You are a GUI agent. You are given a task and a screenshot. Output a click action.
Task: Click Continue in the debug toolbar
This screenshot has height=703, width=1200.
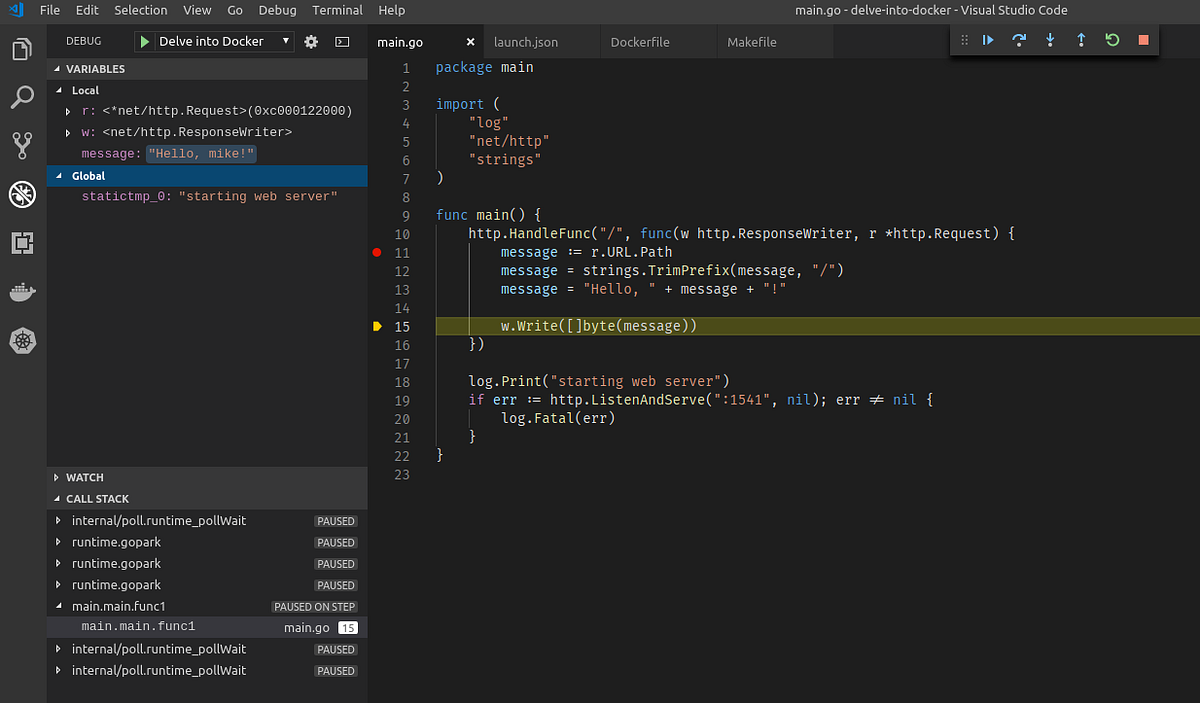tap(988, 40)
